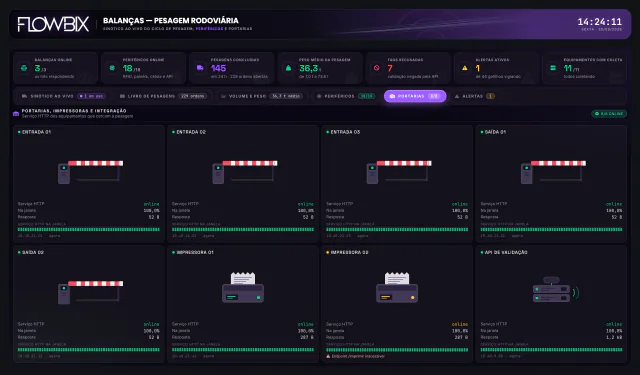This screenshot has width=640, height=375.
Task: Click the Saída 01 green status dot
Action: [482, 132]
